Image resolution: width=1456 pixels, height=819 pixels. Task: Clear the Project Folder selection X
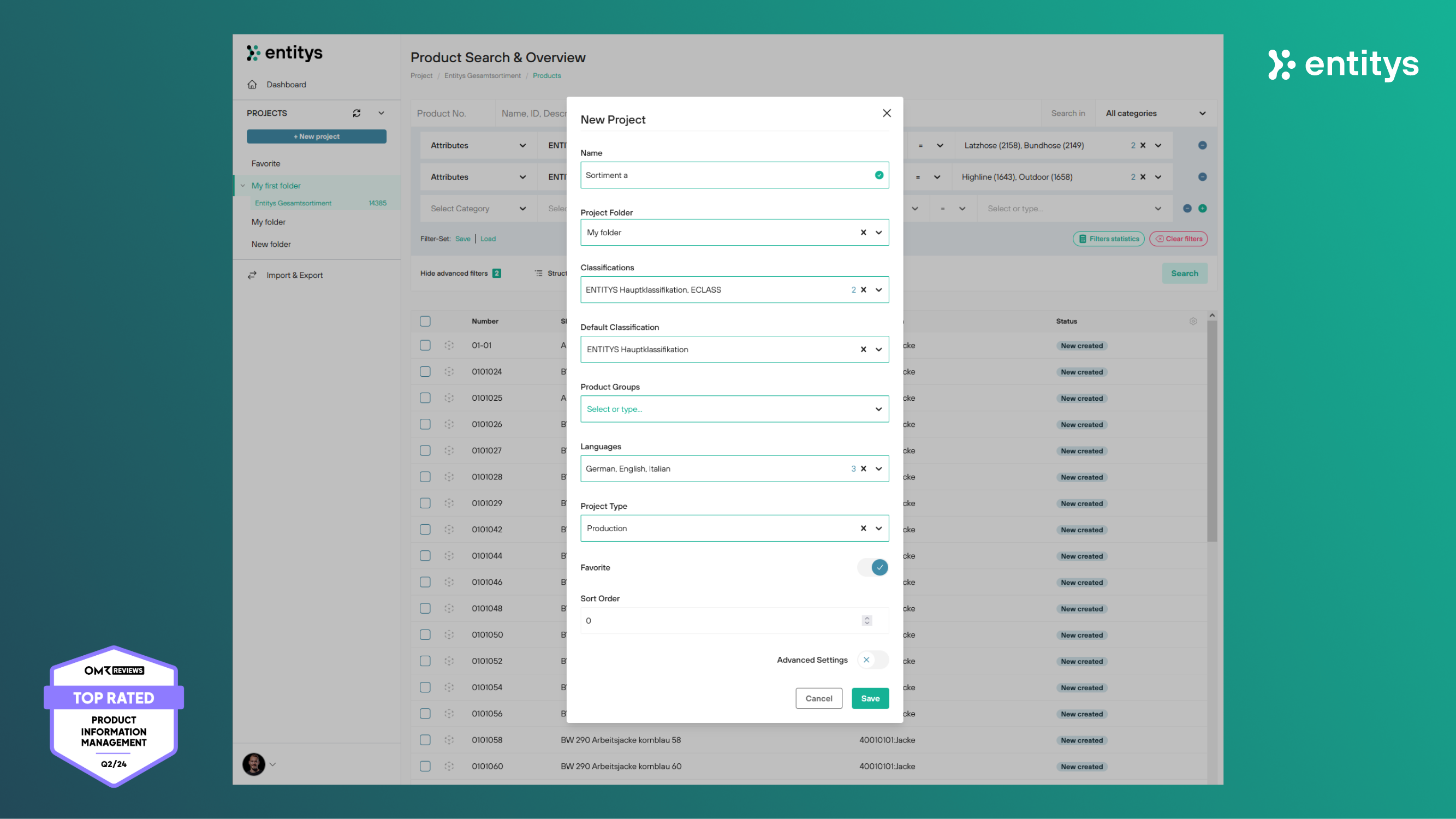[863, 232]
